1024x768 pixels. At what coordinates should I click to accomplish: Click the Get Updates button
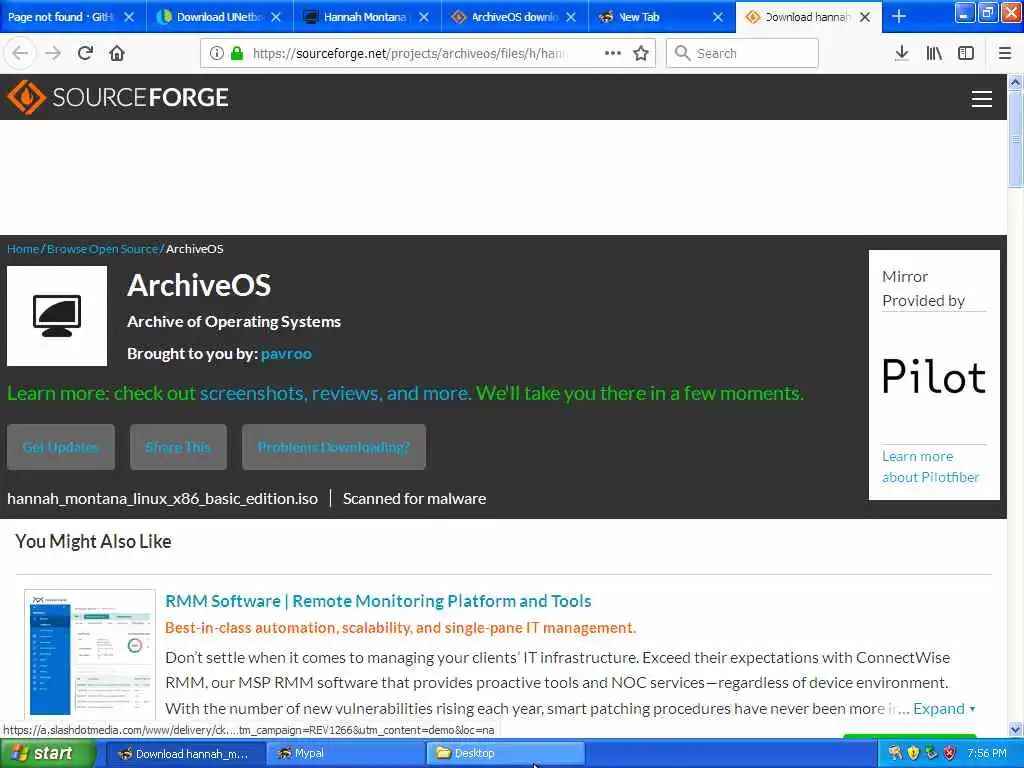click(61, 447)
